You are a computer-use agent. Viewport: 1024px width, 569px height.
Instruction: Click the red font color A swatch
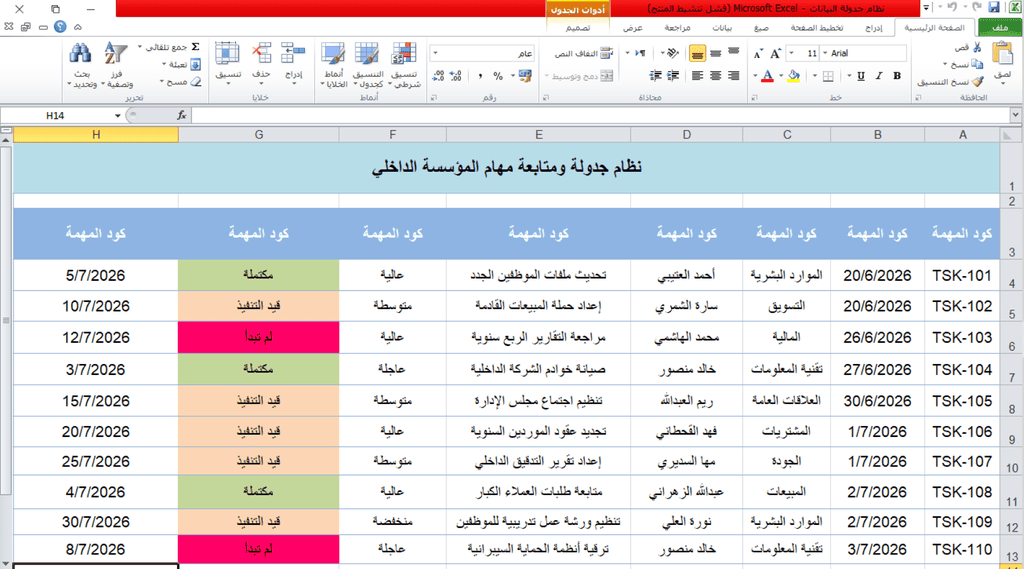(767, 76)
